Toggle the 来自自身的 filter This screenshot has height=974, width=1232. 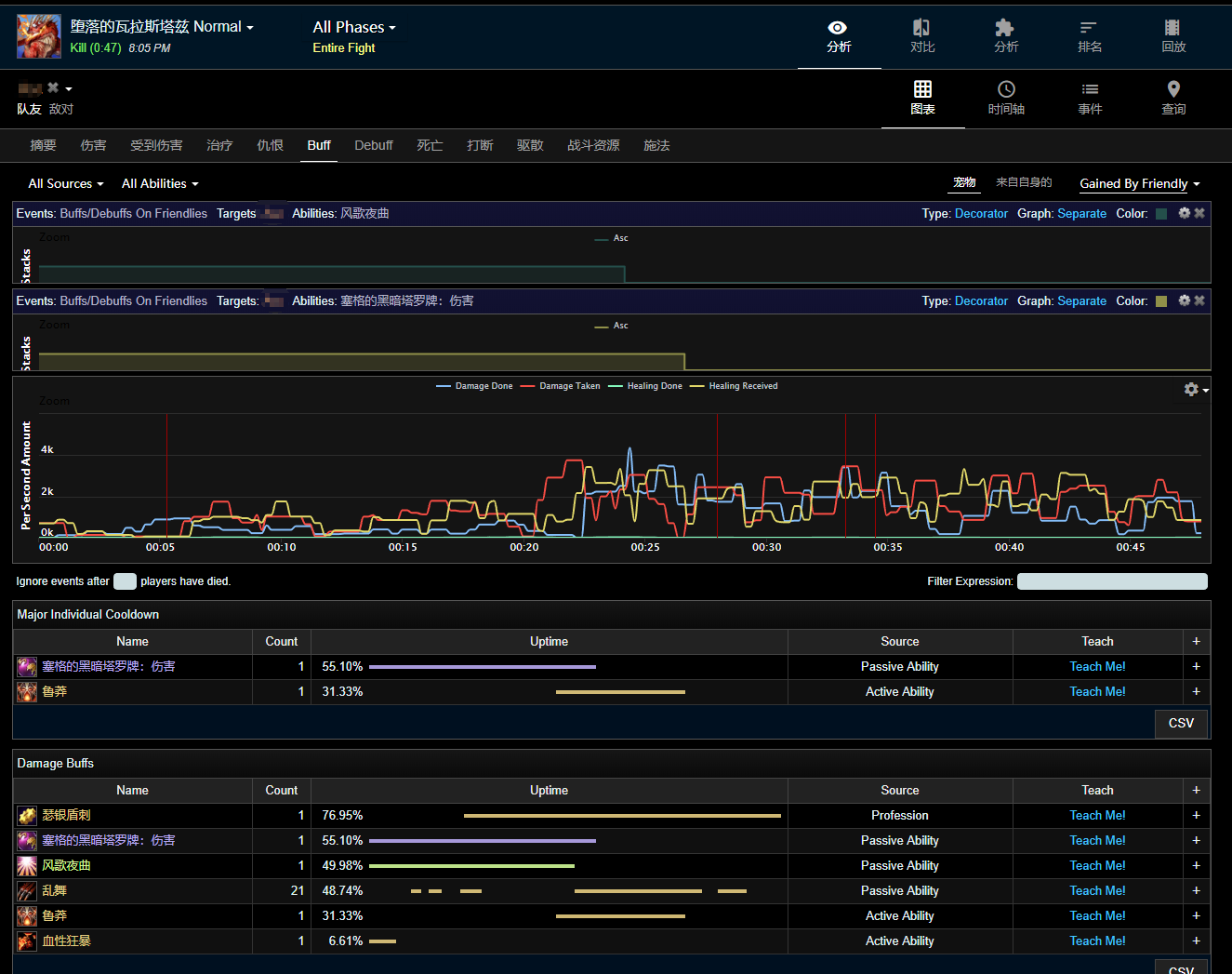(1024, 182)
